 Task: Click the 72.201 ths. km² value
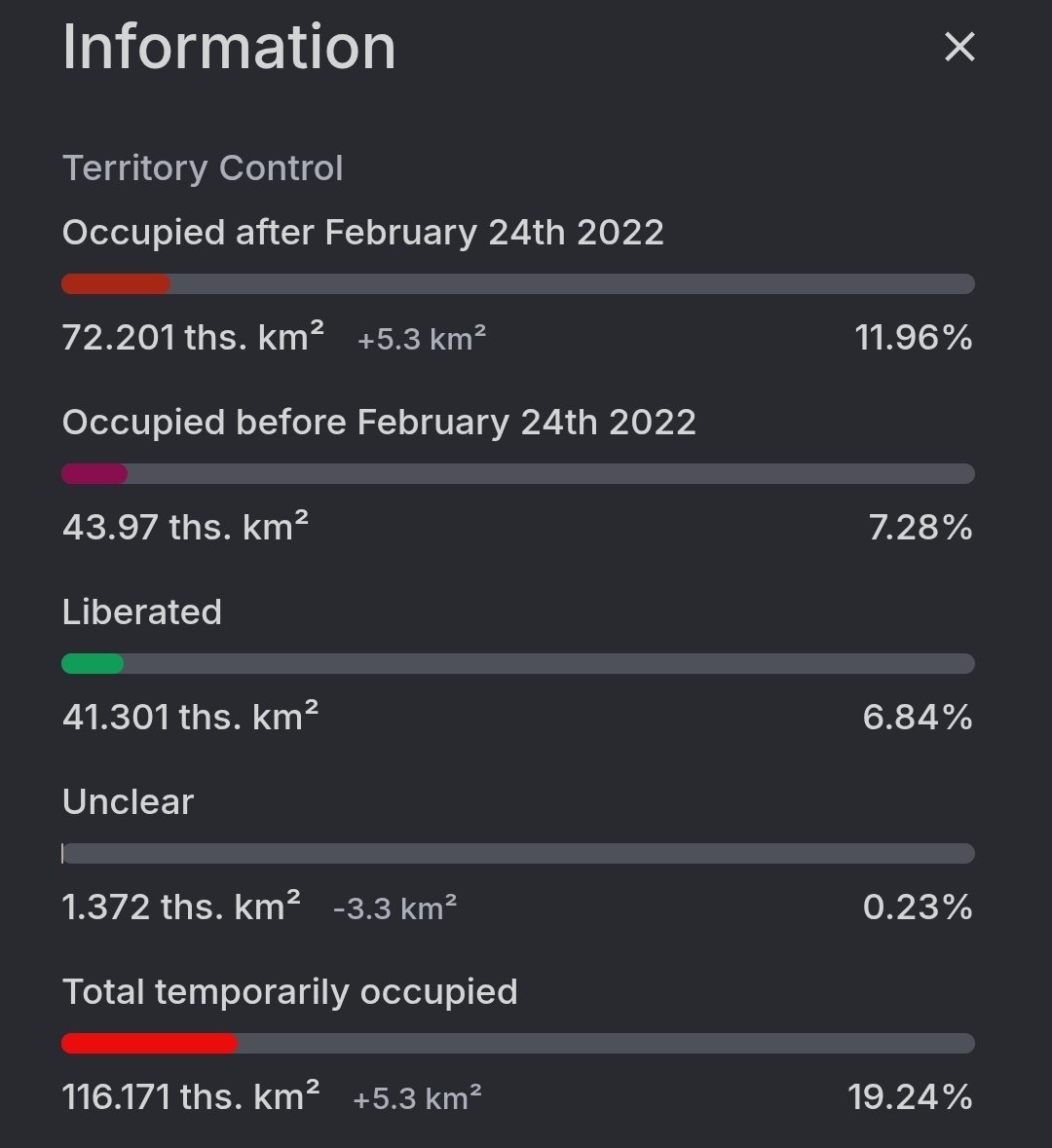point(194,338)
